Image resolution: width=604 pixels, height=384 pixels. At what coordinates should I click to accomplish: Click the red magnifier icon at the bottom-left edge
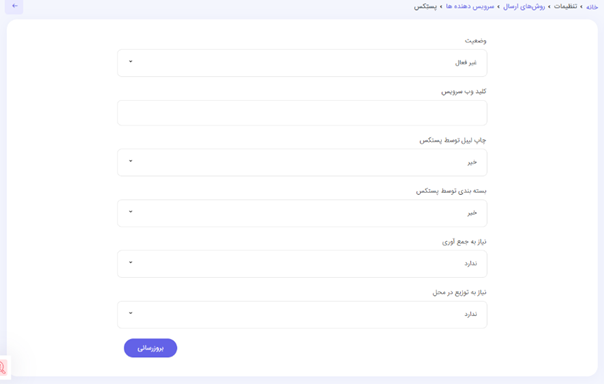pyautogui.click(x=3, y=368)
